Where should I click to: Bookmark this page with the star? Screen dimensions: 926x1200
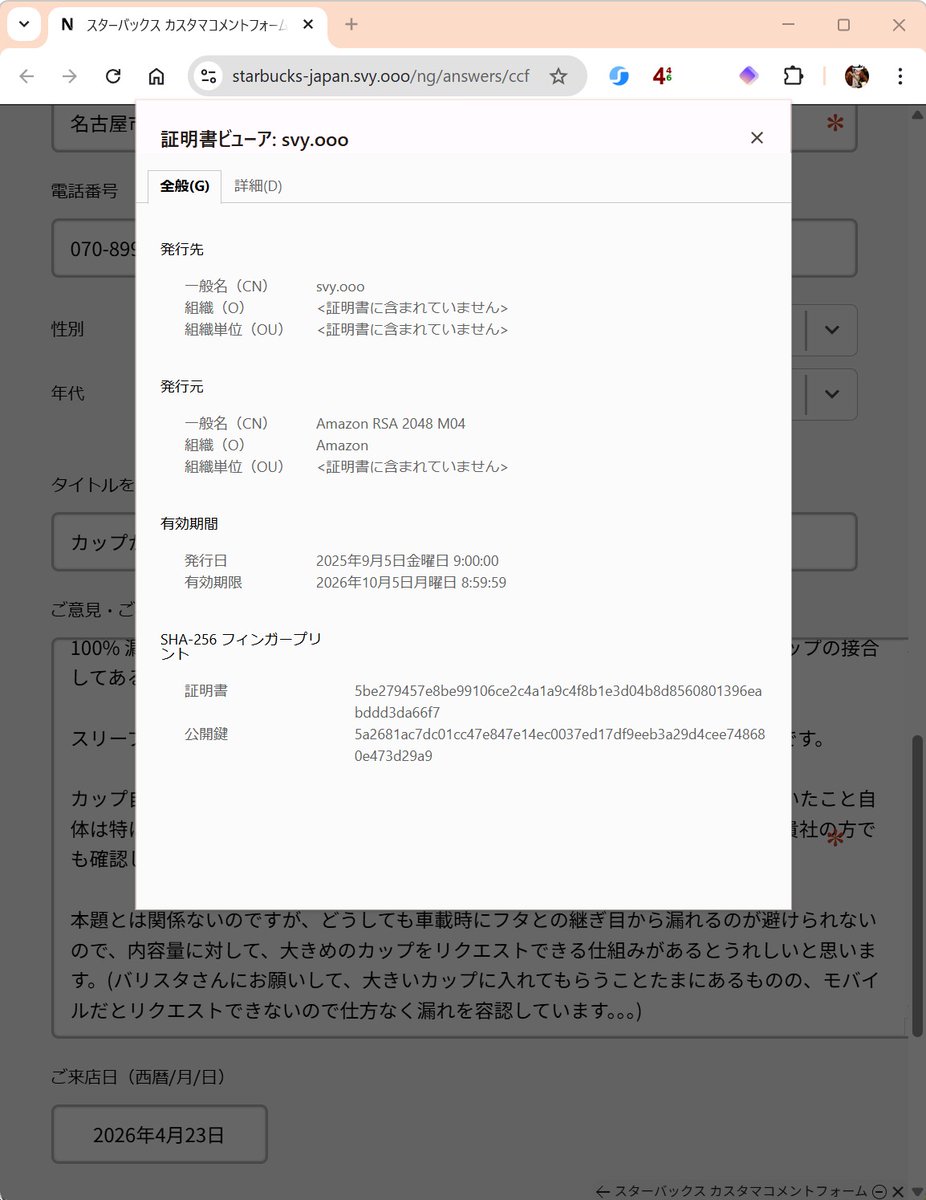pyautogui.click(x=559, y=76)
